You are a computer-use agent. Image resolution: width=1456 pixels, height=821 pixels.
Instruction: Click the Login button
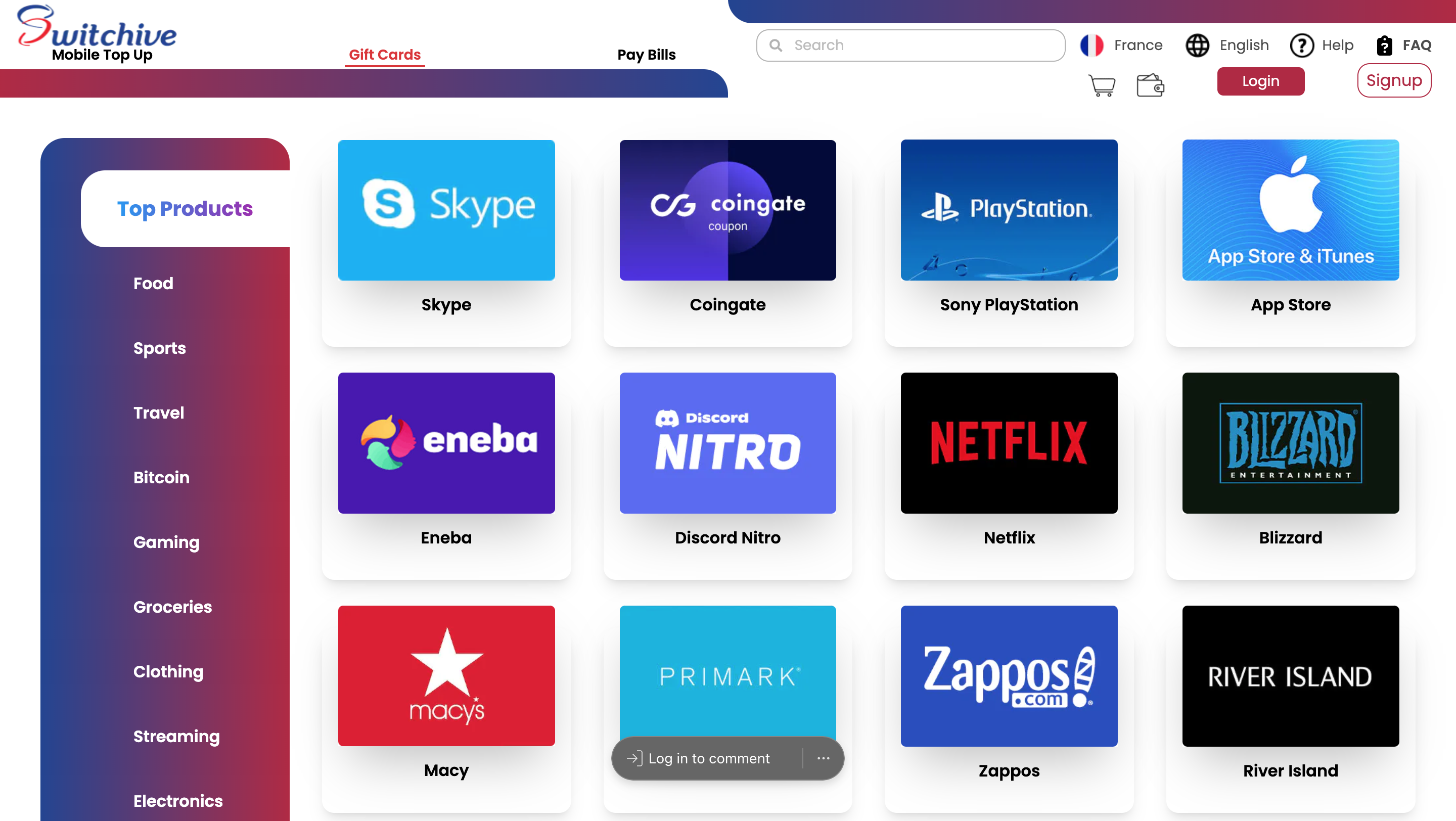coord(1260,81)
